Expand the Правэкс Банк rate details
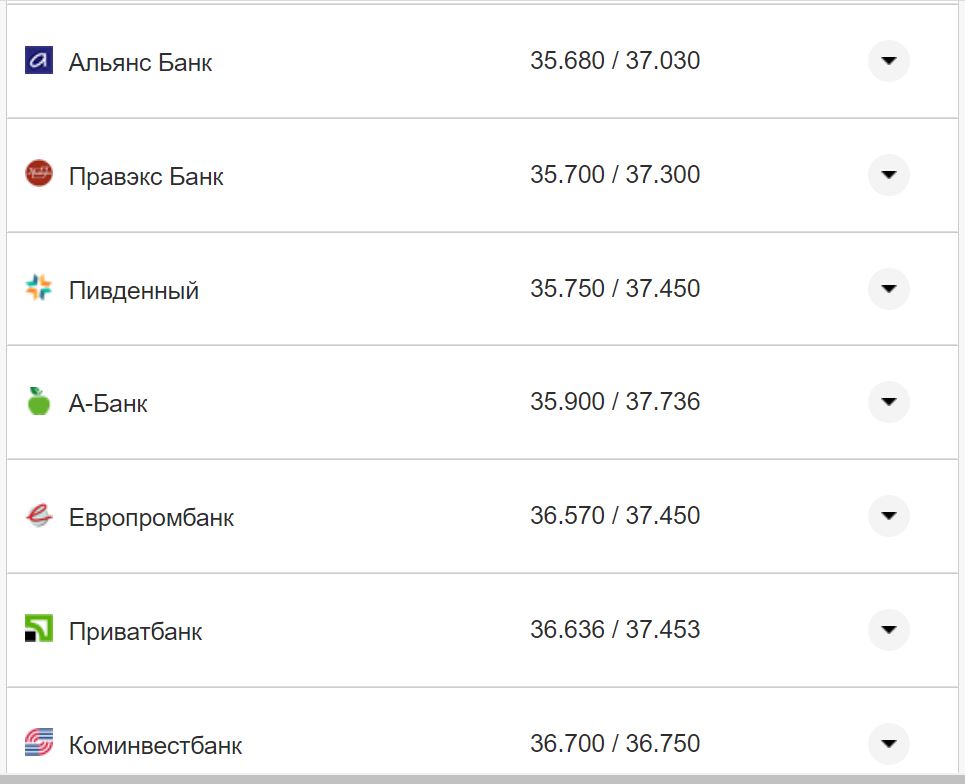 coord(888,175)
